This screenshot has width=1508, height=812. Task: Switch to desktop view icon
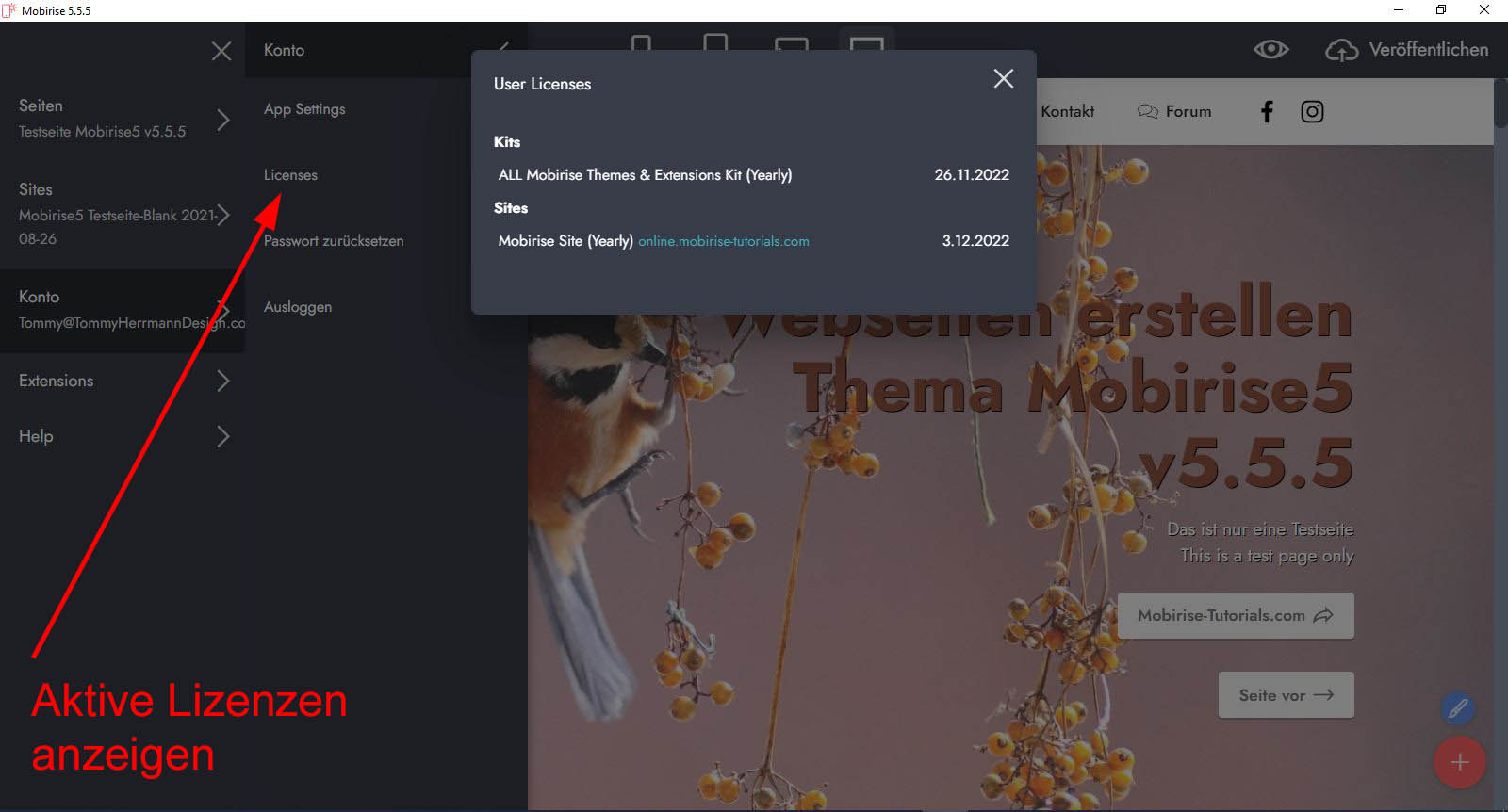point(866,44)
